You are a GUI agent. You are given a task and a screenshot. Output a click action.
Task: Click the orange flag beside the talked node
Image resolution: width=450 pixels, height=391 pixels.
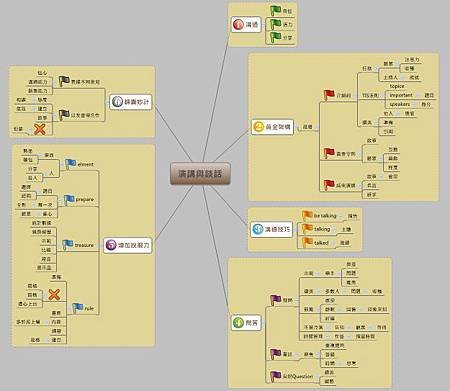click(x=307, y=242)
